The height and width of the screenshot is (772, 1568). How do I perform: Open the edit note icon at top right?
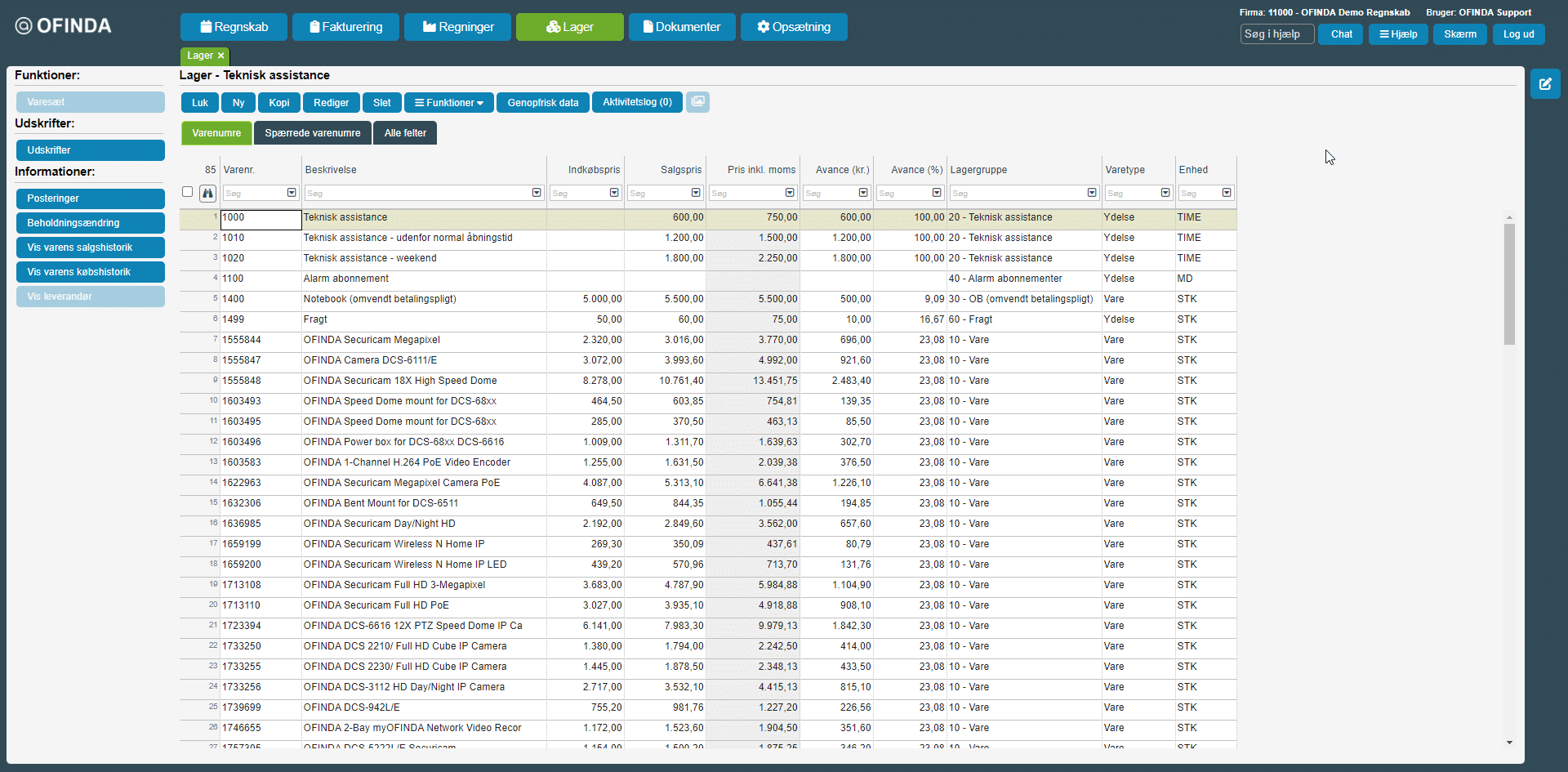(1544, 84)
